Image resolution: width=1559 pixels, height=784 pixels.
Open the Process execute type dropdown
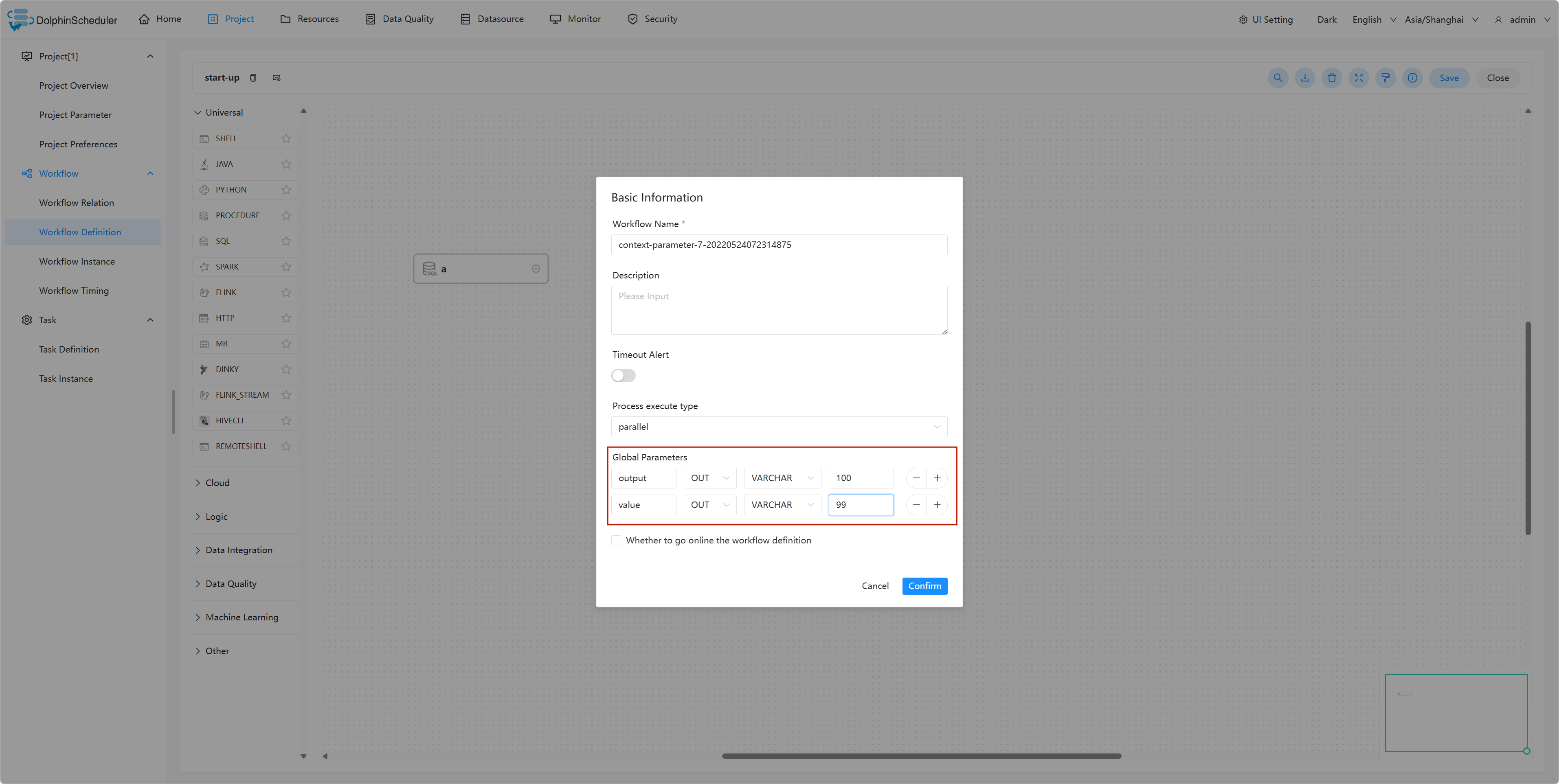point(778,427)
